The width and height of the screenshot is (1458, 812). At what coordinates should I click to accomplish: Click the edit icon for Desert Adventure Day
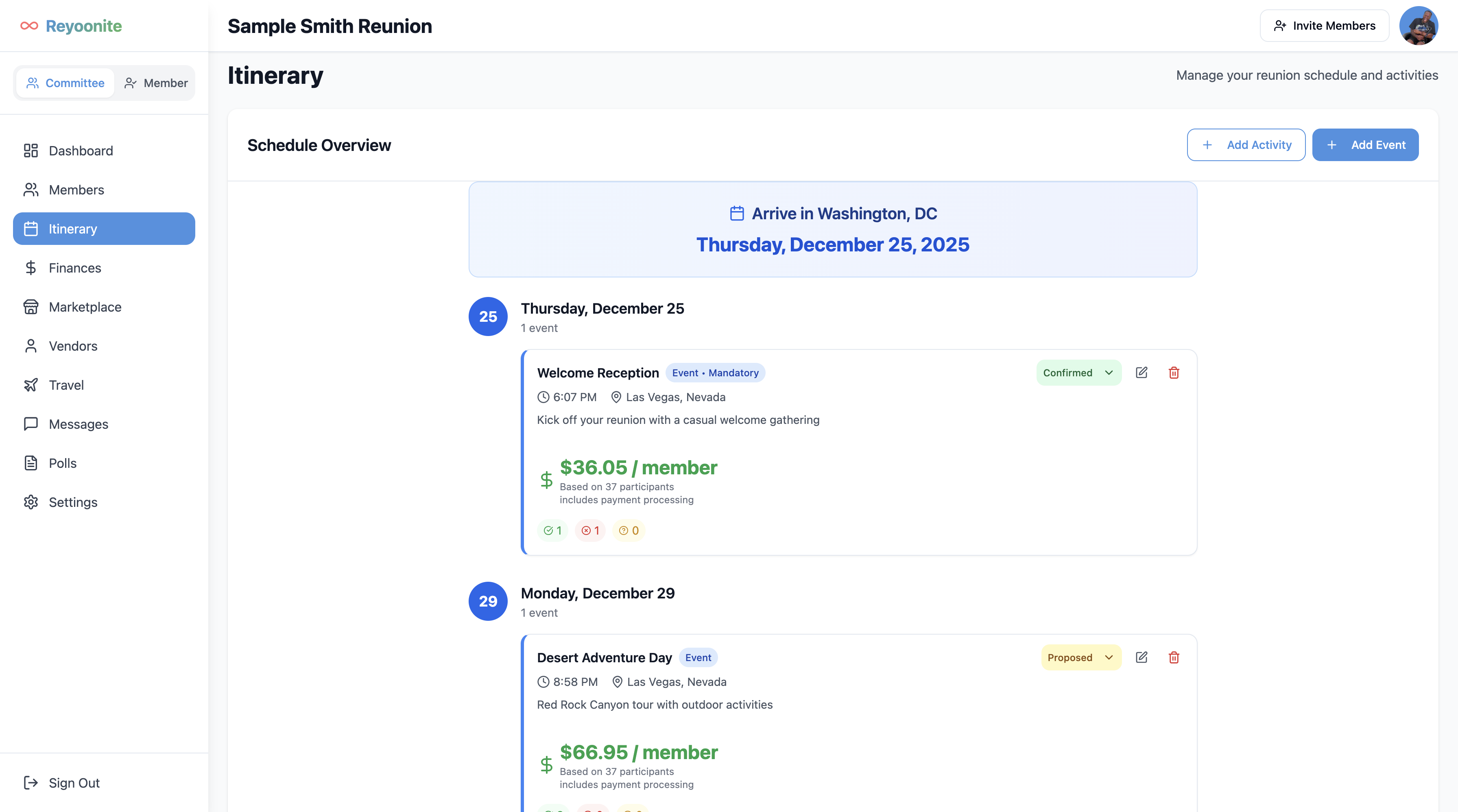coord(1141,657)
